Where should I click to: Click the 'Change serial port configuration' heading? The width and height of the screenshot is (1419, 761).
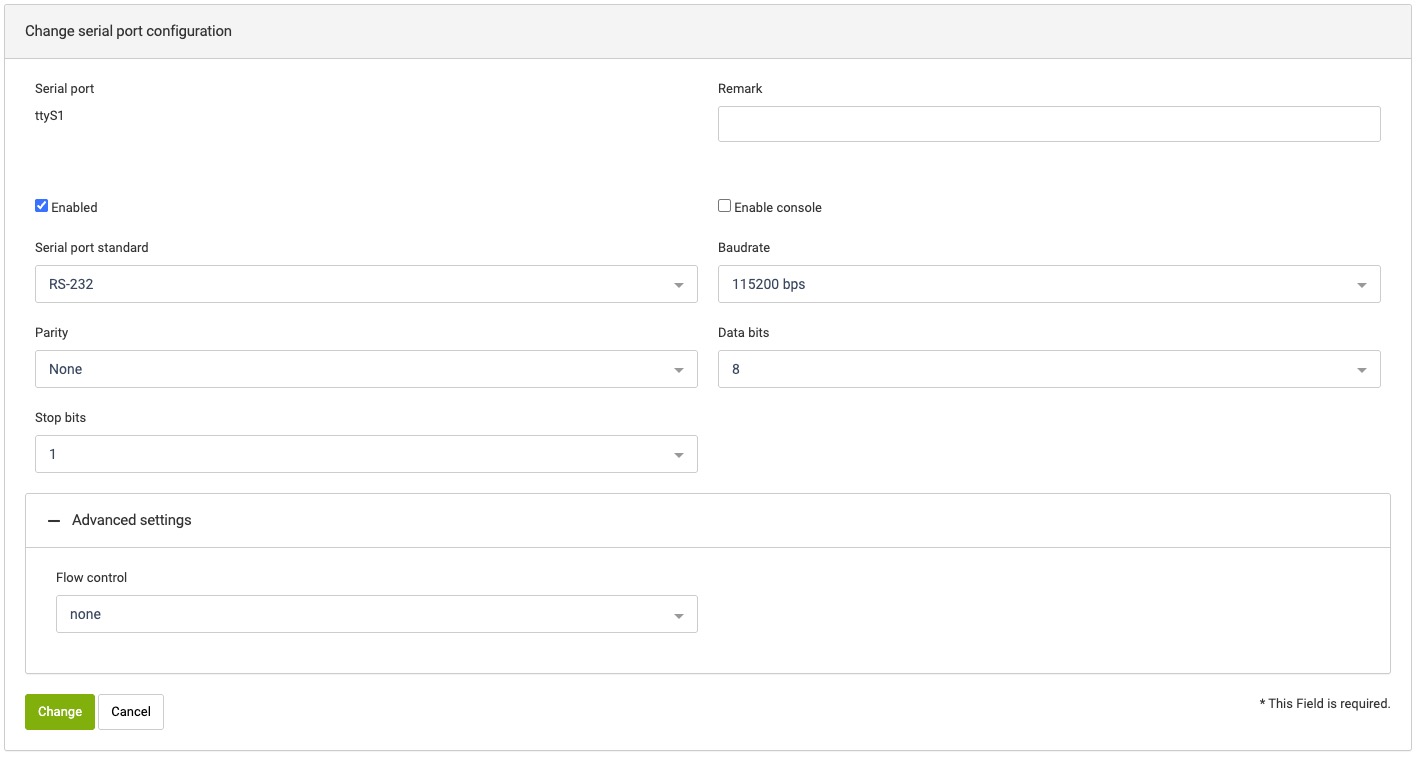(128, 31)
